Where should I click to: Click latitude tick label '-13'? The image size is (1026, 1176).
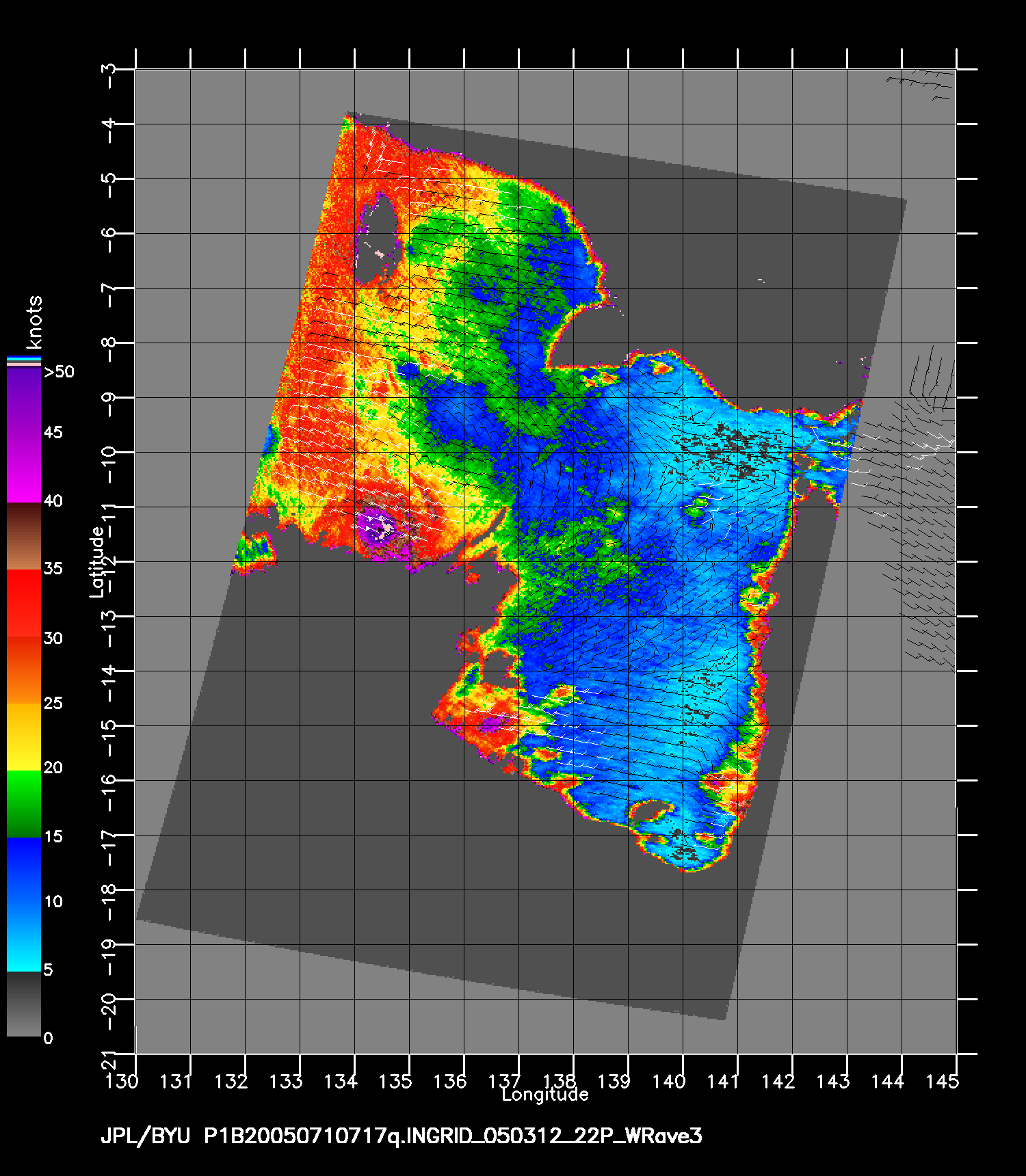[108, 627]
